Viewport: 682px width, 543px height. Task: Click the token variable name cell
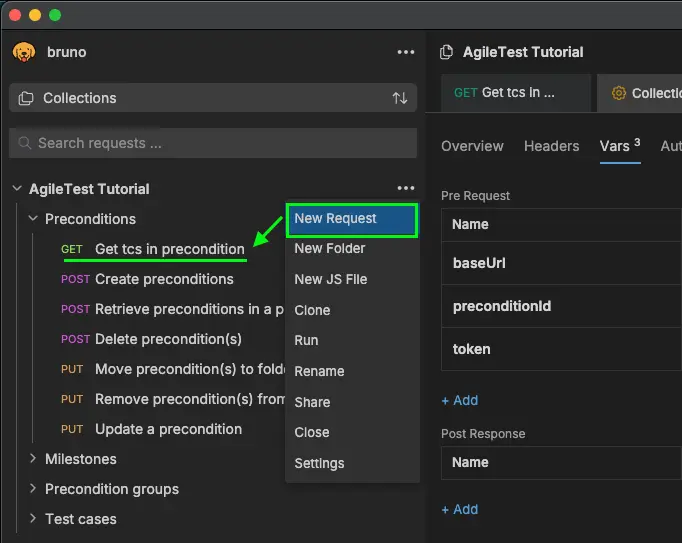[x=561, y=349]
